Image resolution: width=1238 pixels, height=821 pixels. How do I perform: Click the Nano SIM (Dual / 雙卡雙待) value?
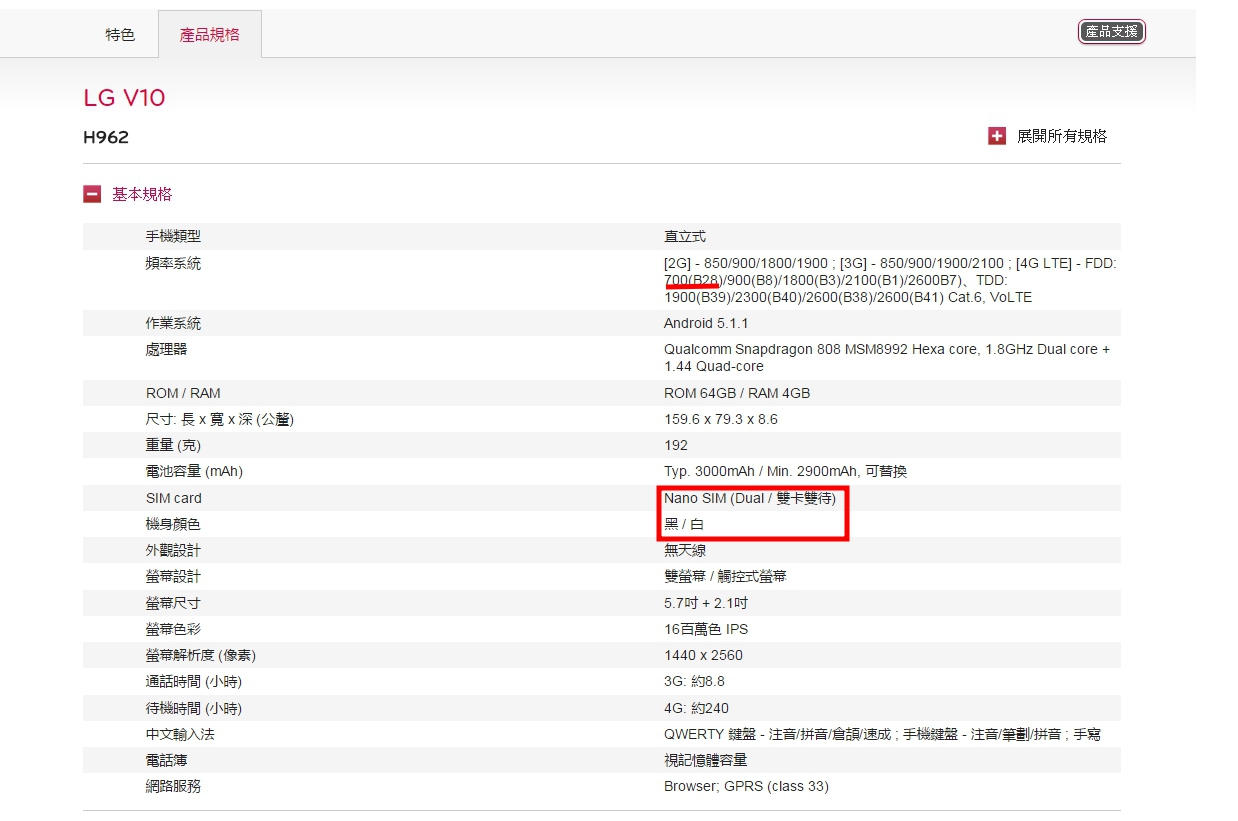[750, 498]
